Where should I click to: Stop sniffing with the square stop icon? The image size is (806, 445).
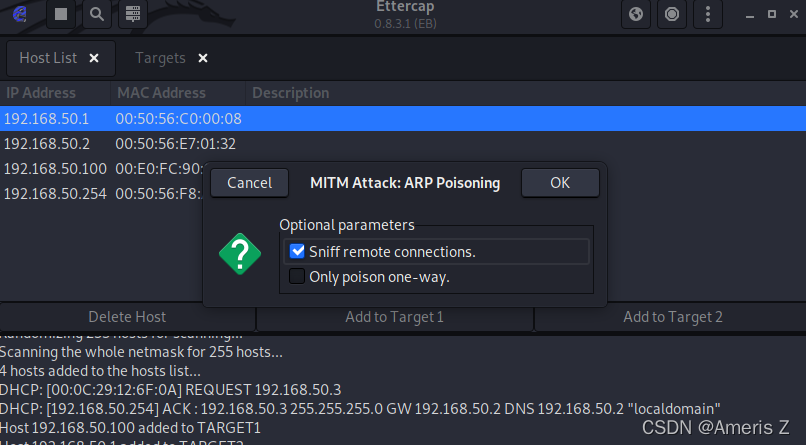pos(61,14)
